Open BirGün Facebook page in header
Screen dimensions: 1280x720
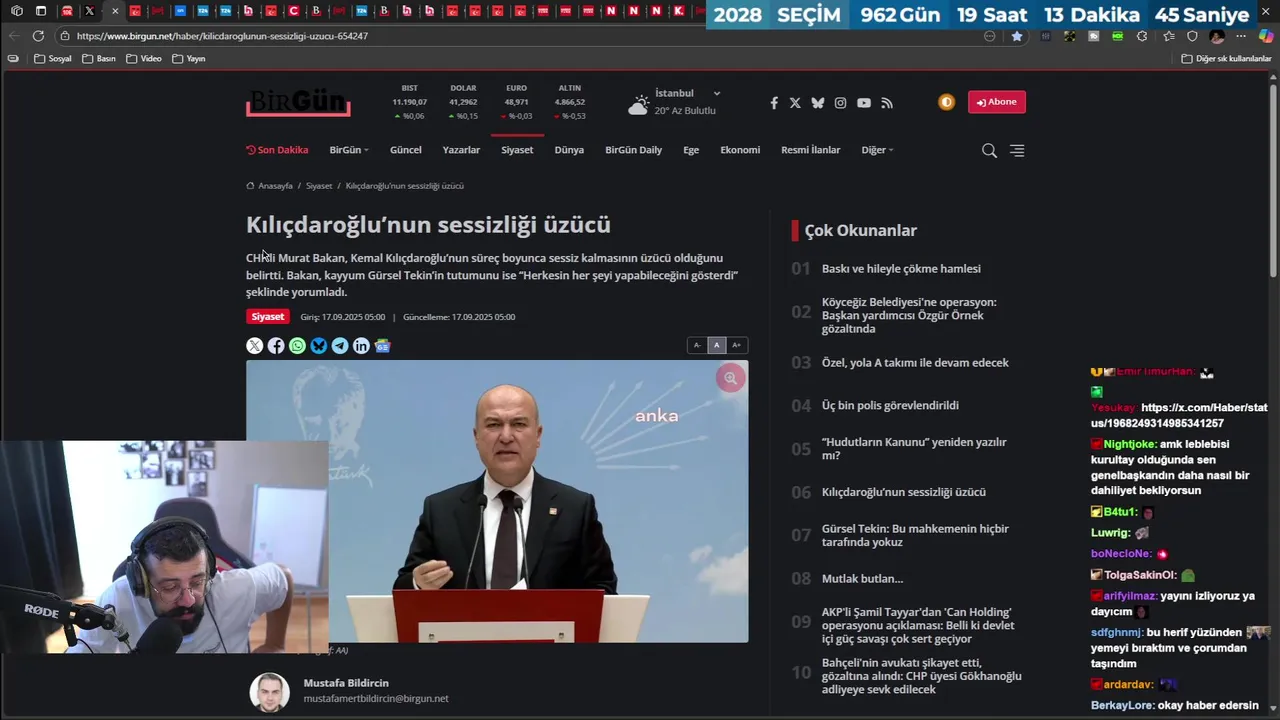click(773, 103)
